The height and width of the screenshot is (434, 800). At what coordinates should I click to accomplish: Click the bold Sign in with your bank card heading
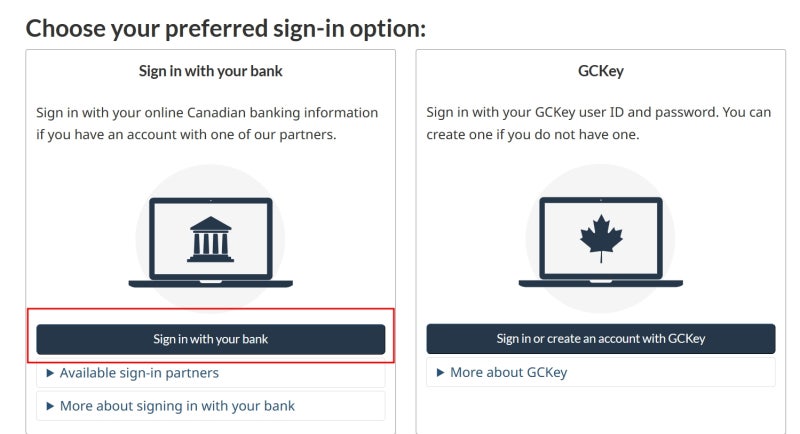210,71
